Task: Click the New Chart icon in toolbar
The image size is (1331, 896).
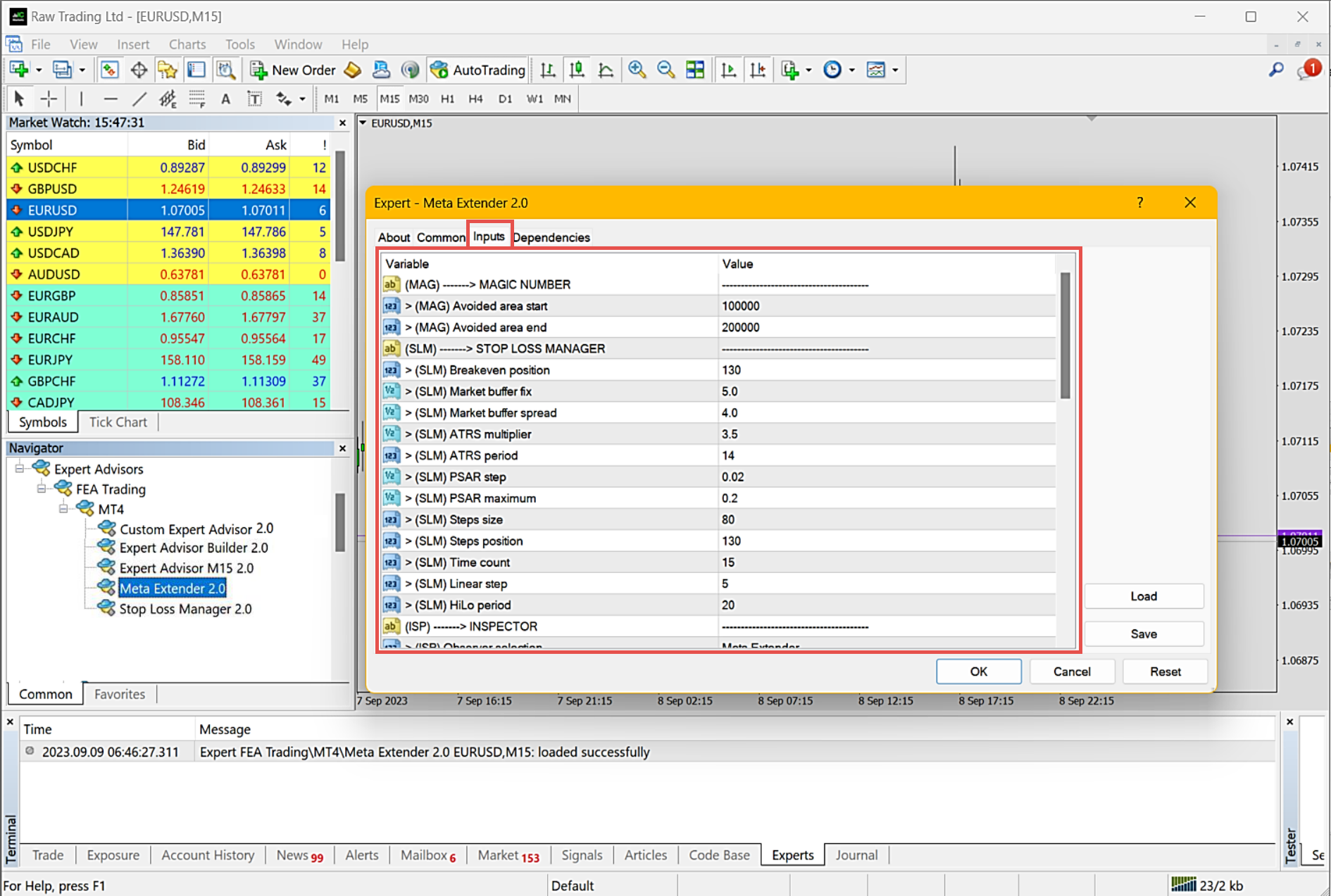Action: pyautogui.click(x=19, y=70)
